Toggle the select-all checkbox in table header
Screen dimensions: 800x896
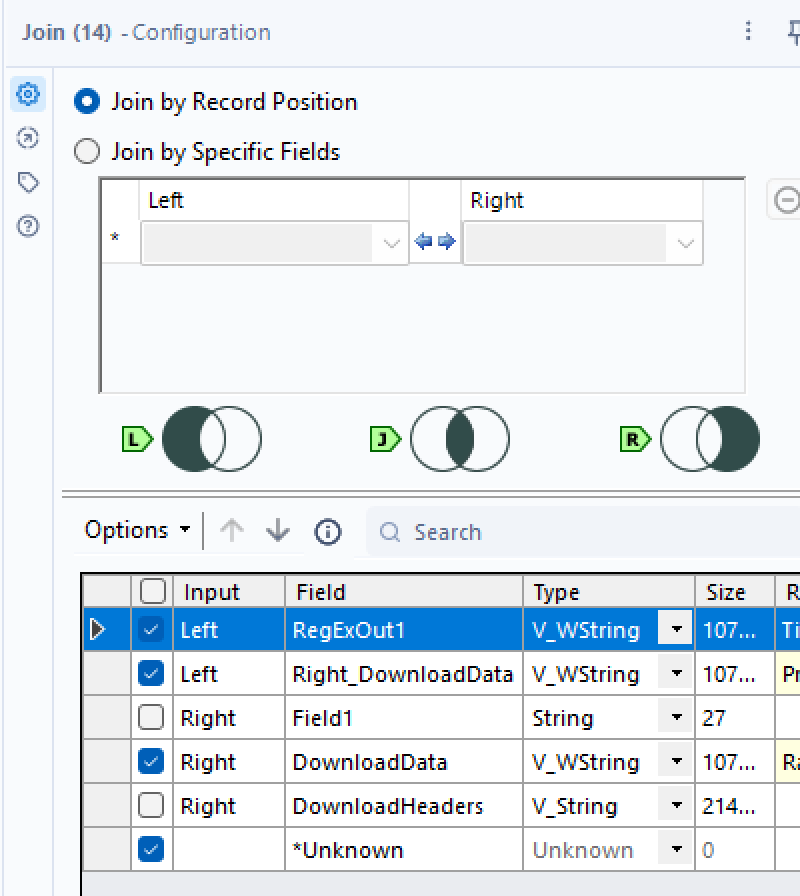(153, 591)
